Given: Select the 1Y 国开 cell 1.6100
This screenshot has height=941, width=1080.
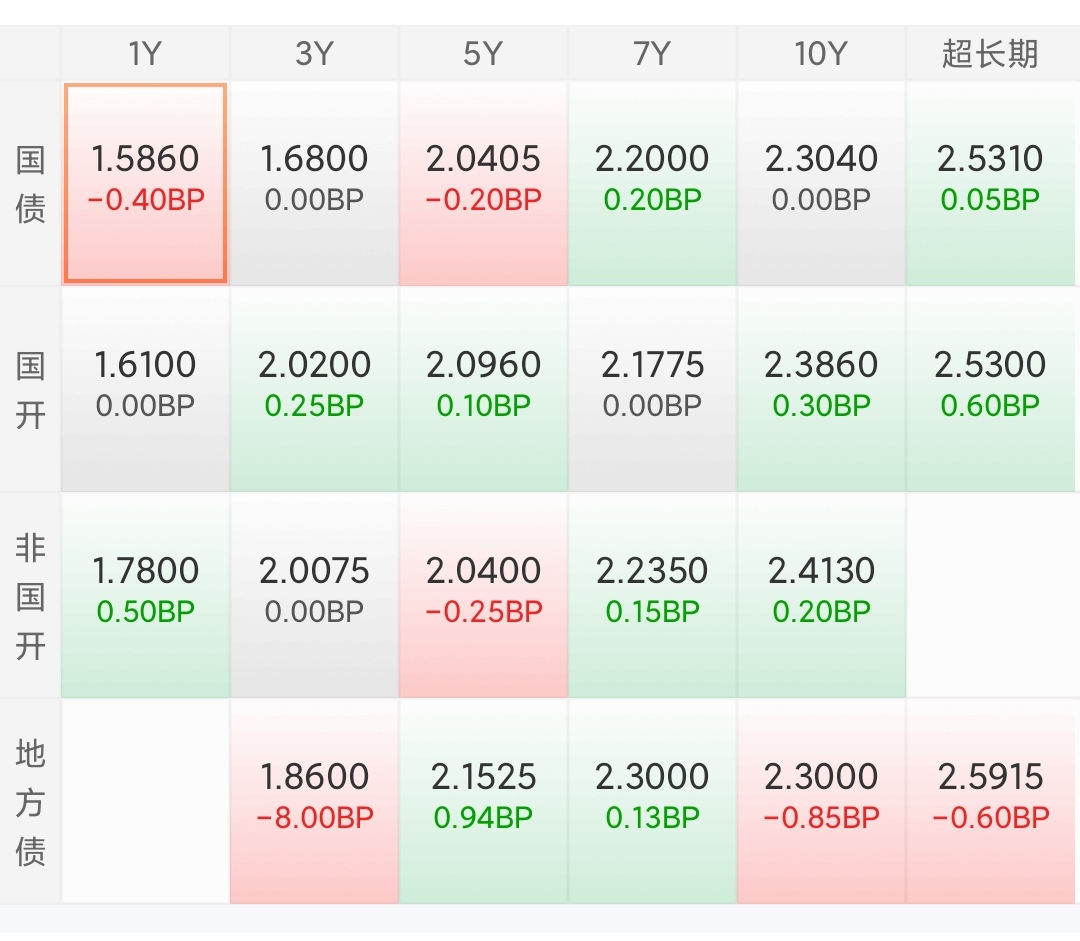Looking at the screenshot, I should tap(146, 389).
